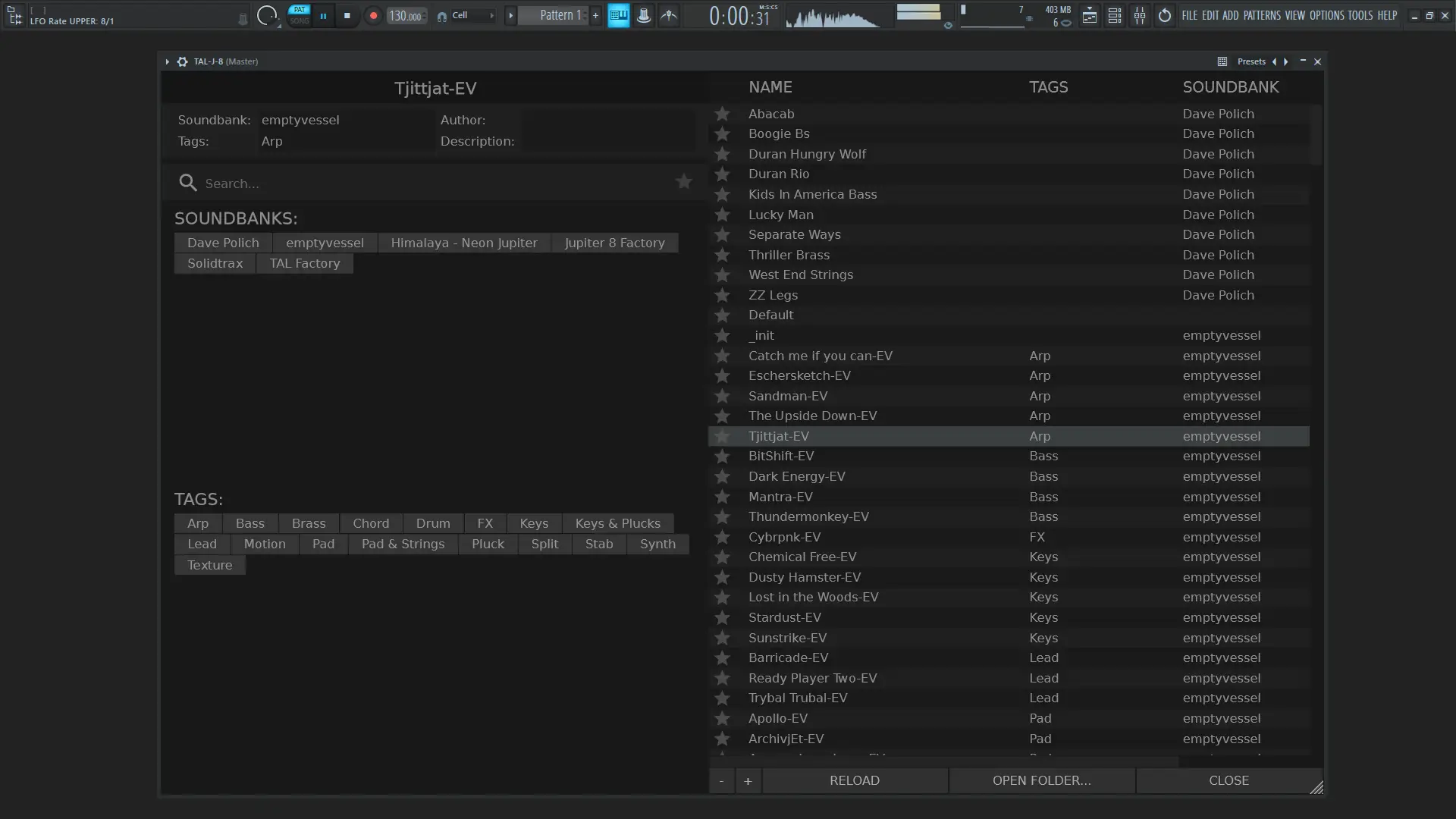Filter by the Himalaya - Neon Jupiter soundbank
Image resolution: width=1456 pixels, height=819 pixels.
(463, 243)
